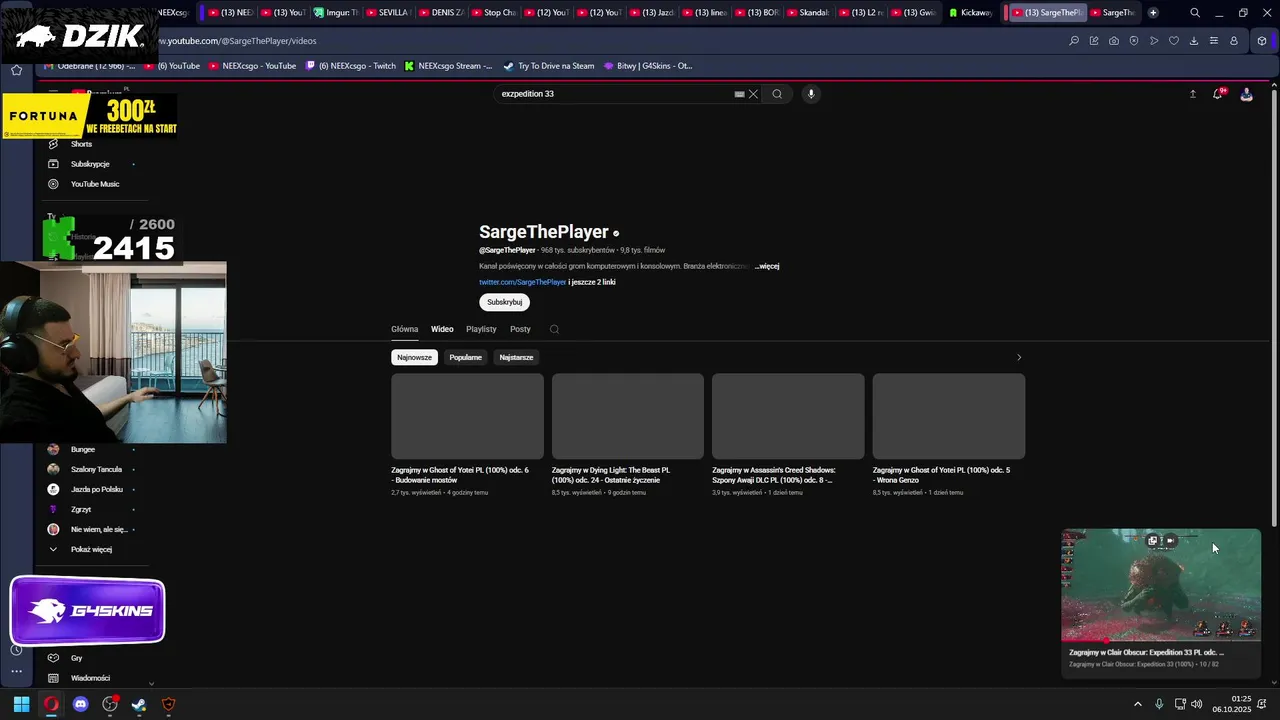Open Opera snapshot camera icon

coord(1114,41)
